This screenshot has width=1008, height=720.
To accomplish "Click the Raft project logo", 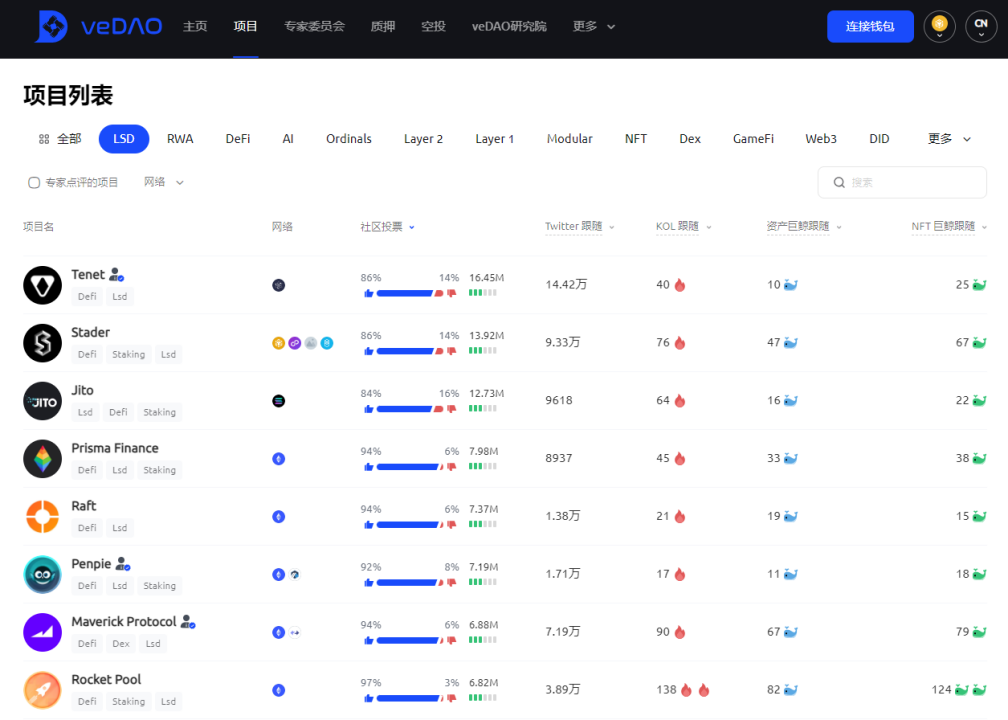I will click(x=42, y=516).
